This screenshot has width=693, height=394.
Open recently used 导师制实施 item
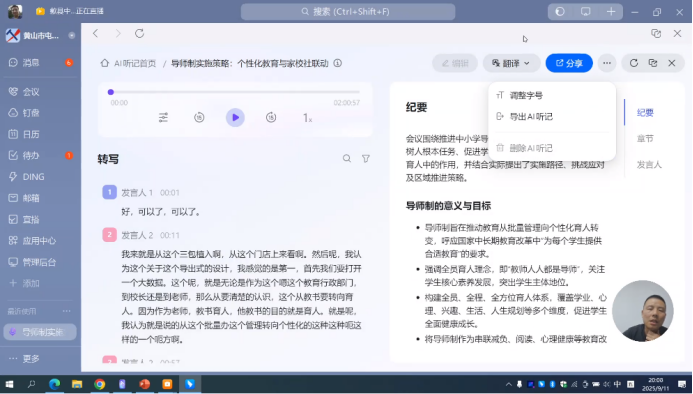pos(40,332)
